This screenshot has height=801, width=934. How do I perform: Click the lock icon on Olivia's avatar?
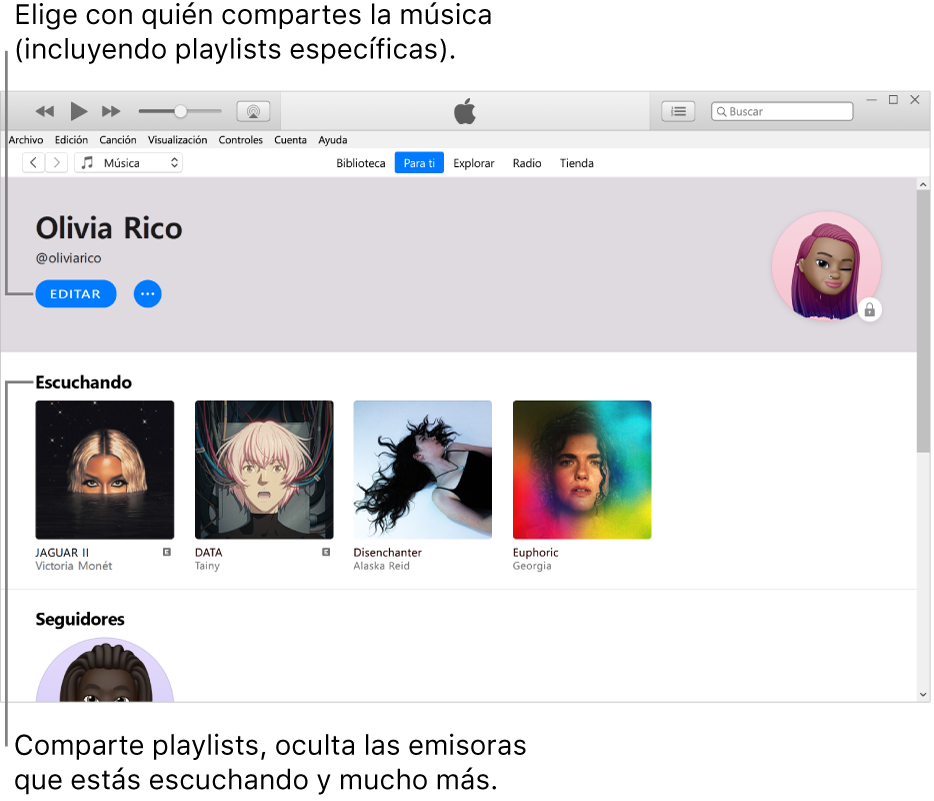point(870,310)
